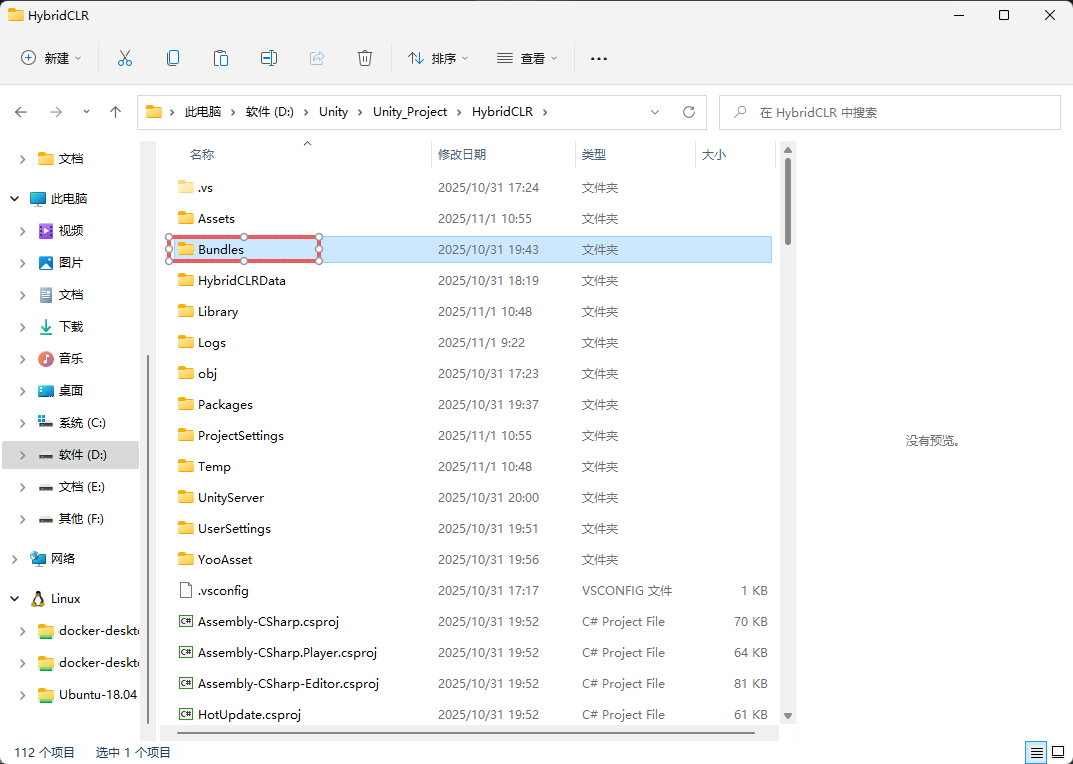Select the 桌面 folder in sidebar
Viewport: 1073px width, 764px height.
coord(70,391)
